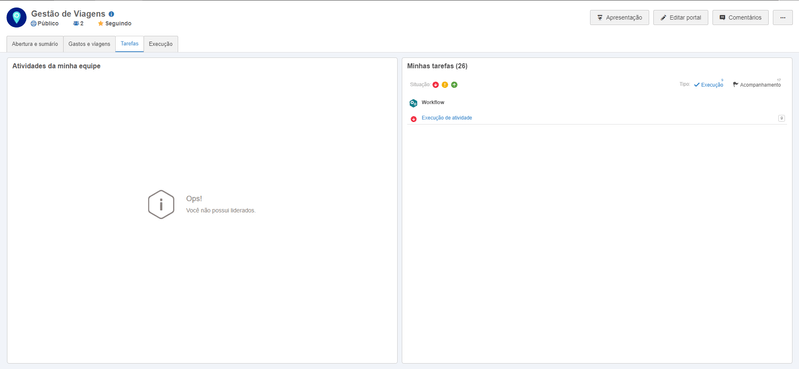Open the more options ellipsis menu
The width and height of the screenshot is (800, 369).
tap(783, 17)
